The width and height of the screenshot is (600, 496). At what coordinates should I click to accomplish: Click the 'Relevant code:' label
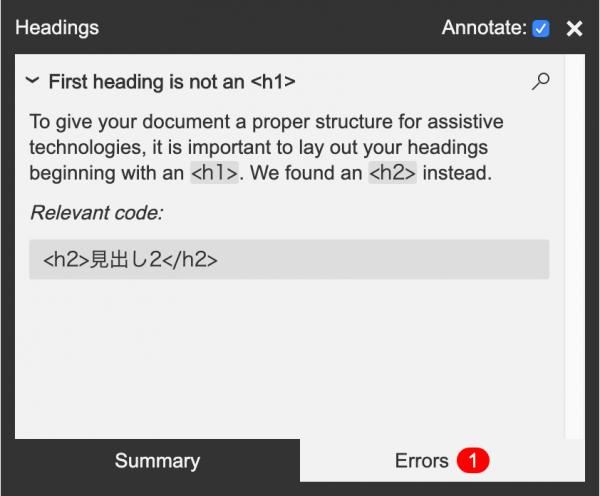[96, 213]
